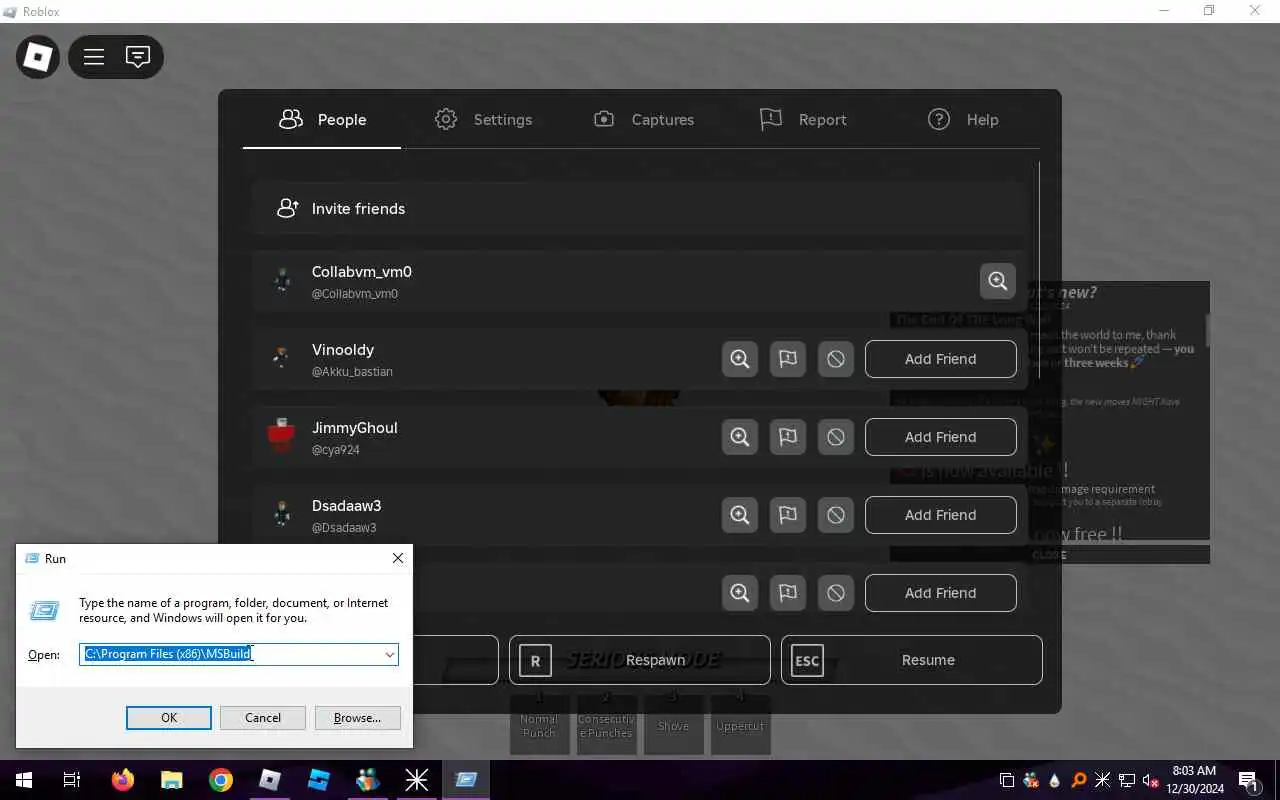Image resolution: width=1280 pixels, height=800 pixels.
Task: Click the Run dialog taskbar icon
Action: coord(466,780)
